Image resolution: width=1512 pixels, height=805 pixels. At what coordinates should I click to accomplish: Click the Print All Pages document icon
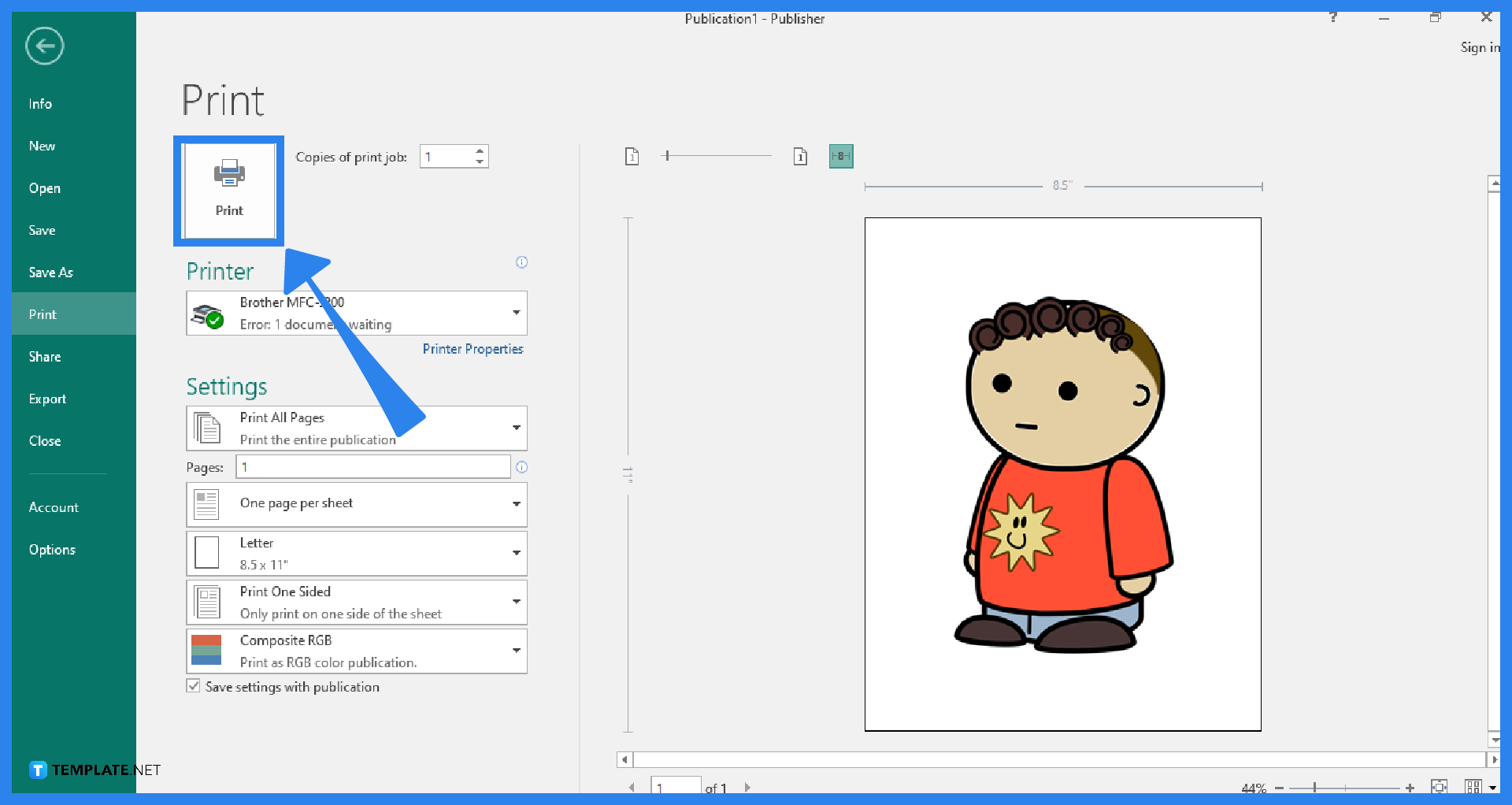click(207, 428)
